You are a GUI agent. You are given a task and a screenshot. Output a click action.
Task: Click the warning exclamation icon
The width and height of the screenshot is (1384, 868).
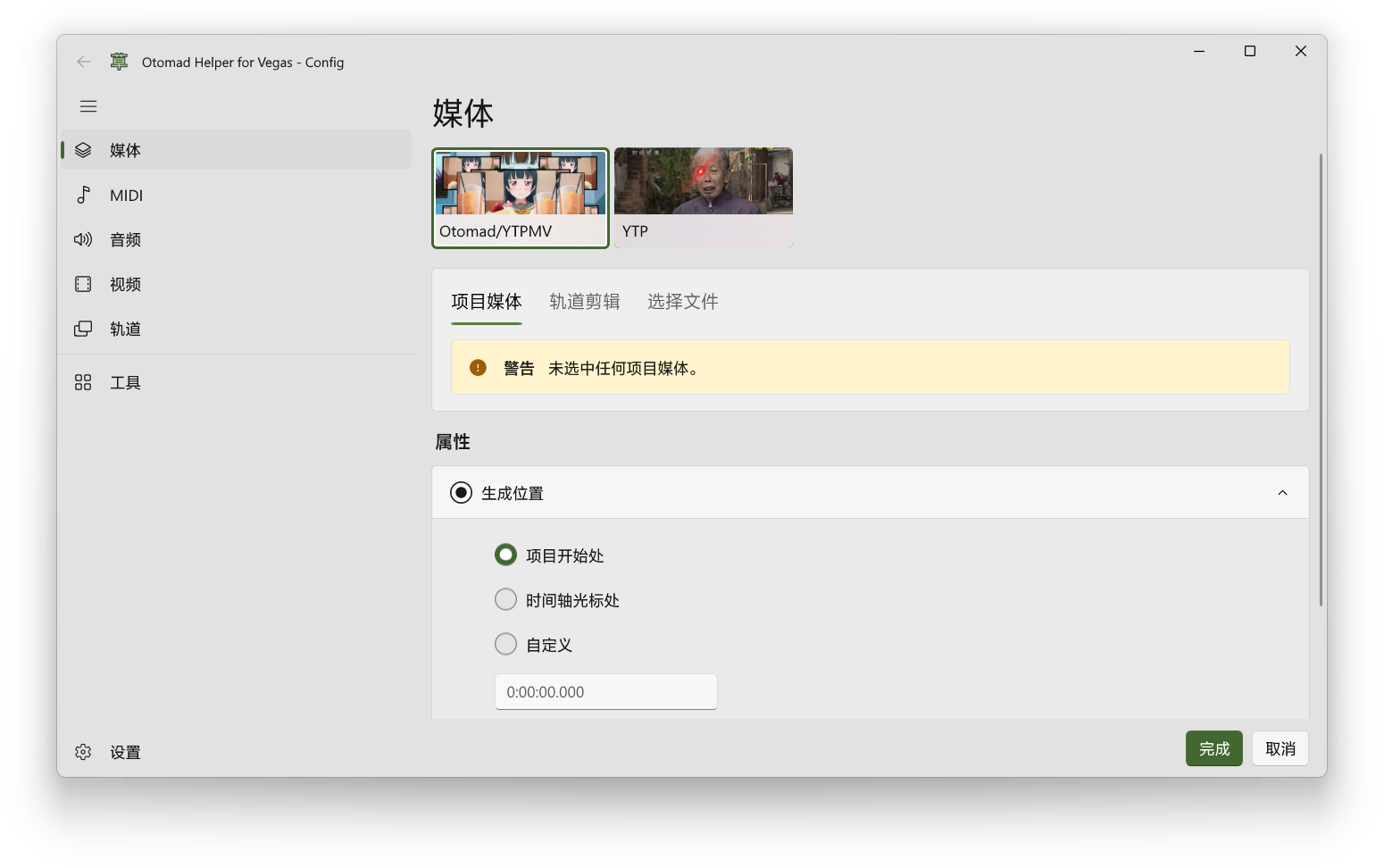click(478, 367)
